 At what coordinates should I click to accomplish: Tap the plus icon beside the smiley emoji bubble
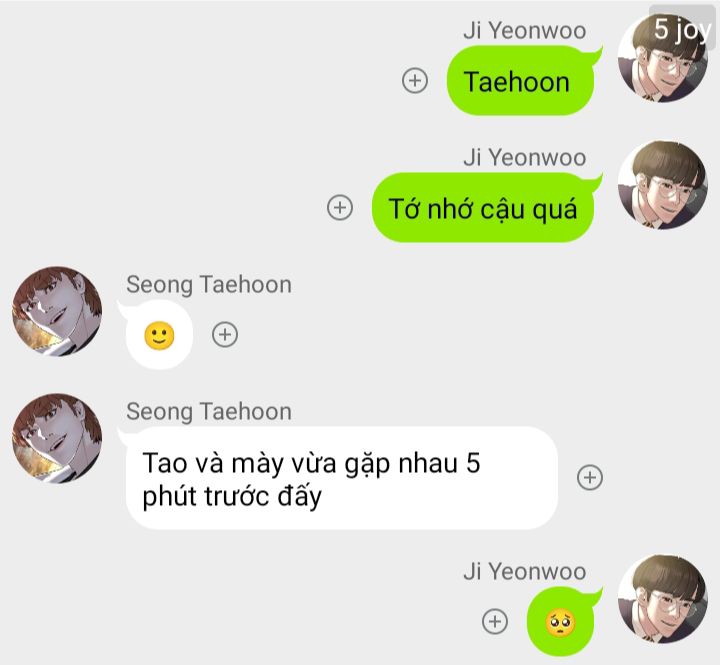[225, 334]
